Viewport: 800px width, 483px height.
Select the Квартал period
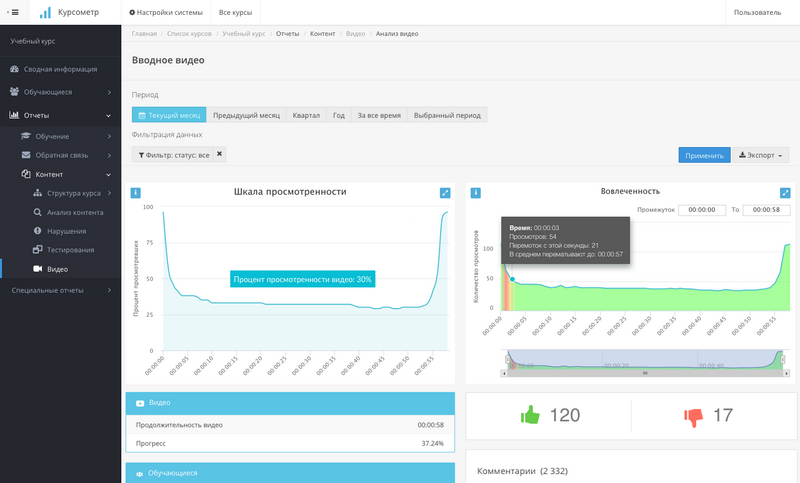tap(306, 115)
